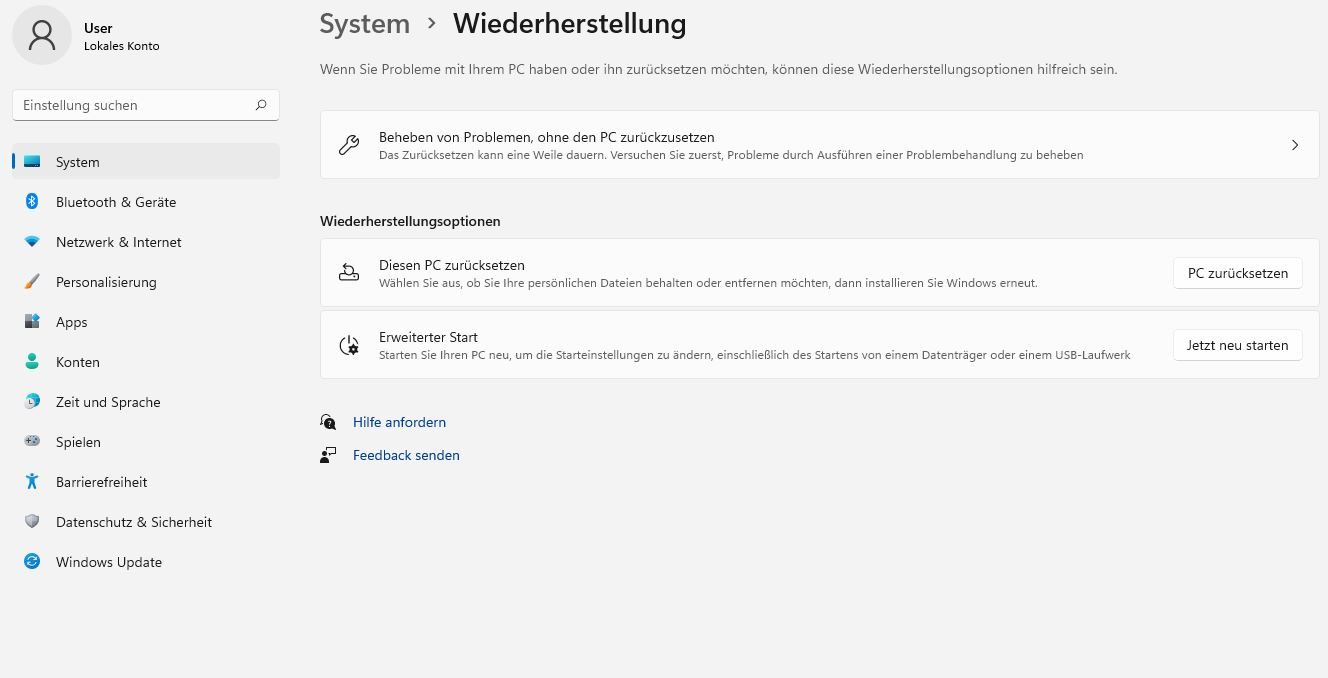This screenshot has height=678, width=1328.
Task: Expand the Beheben von Problemen chevron
Action: click(x=1294, y=145)
